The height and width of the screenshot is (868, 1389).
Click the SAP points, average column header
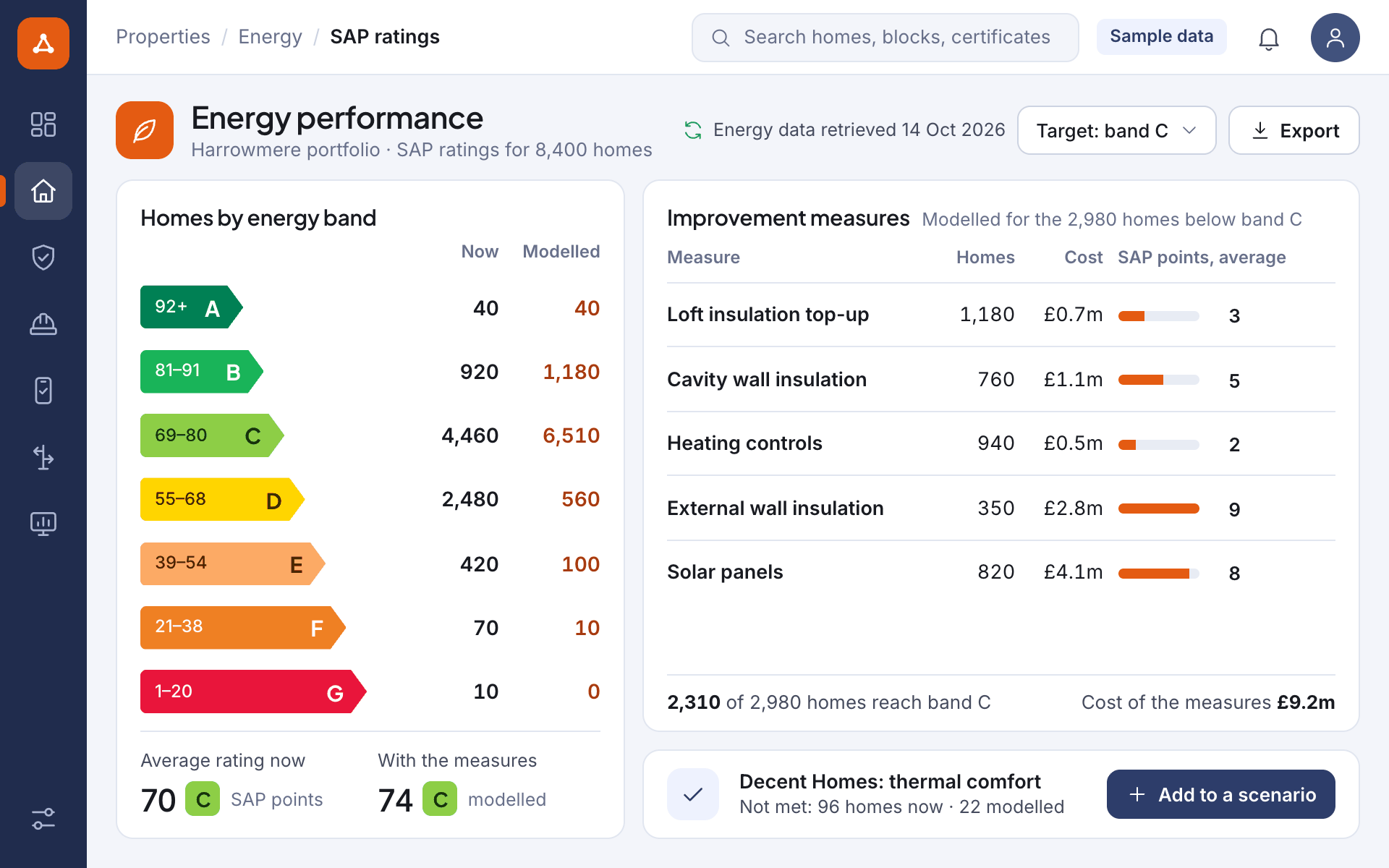point(1202,258)
